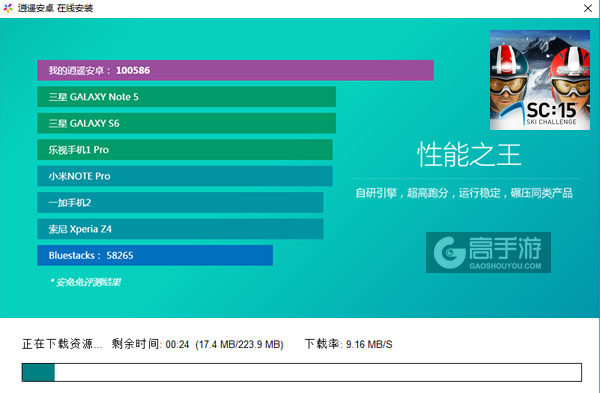Select the 三星 GALAXY S6 bar
Screen dimensions: 600x393
pyautogui.click(x=186, y=123)
